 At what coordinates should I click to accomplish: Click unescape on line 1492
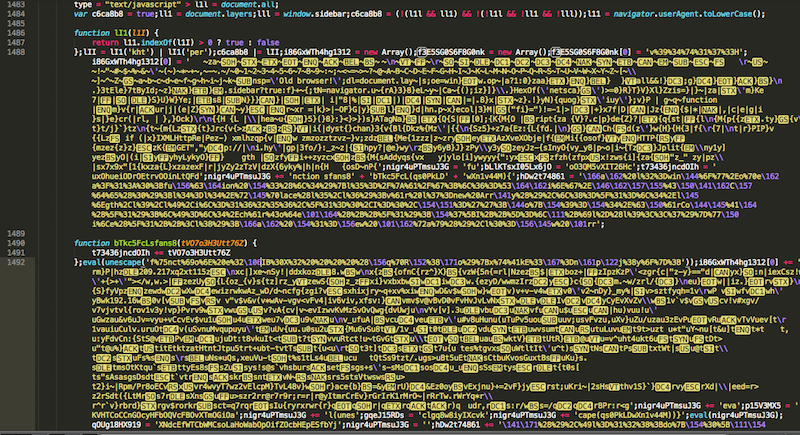[x=124, y=262]
